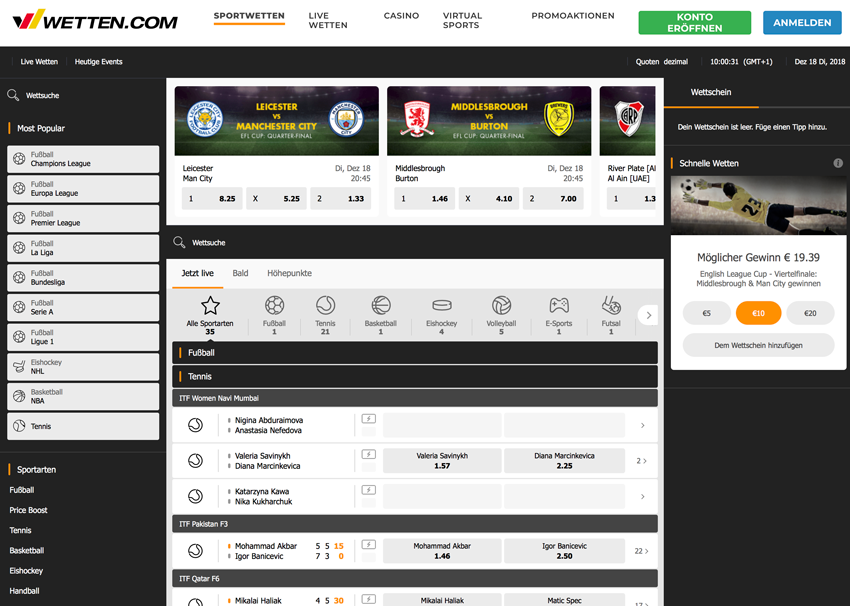Filter live events by Volleyball icon

click(x=501, y=306)
